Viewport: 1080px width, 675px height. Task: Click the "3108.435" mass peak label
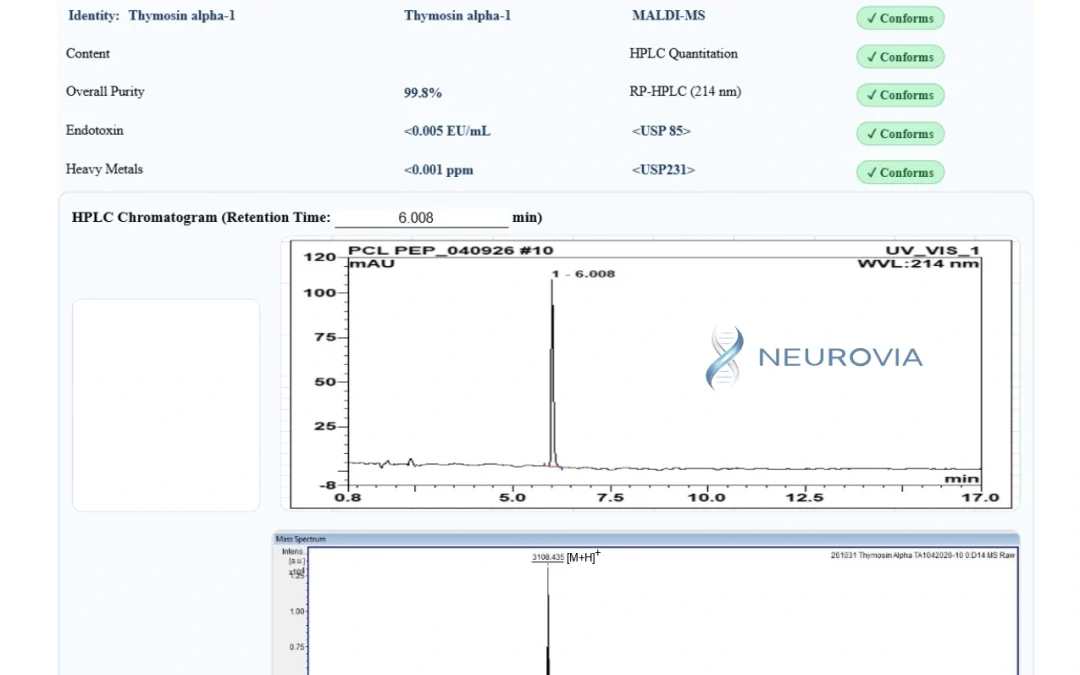[x=548, y=557]
